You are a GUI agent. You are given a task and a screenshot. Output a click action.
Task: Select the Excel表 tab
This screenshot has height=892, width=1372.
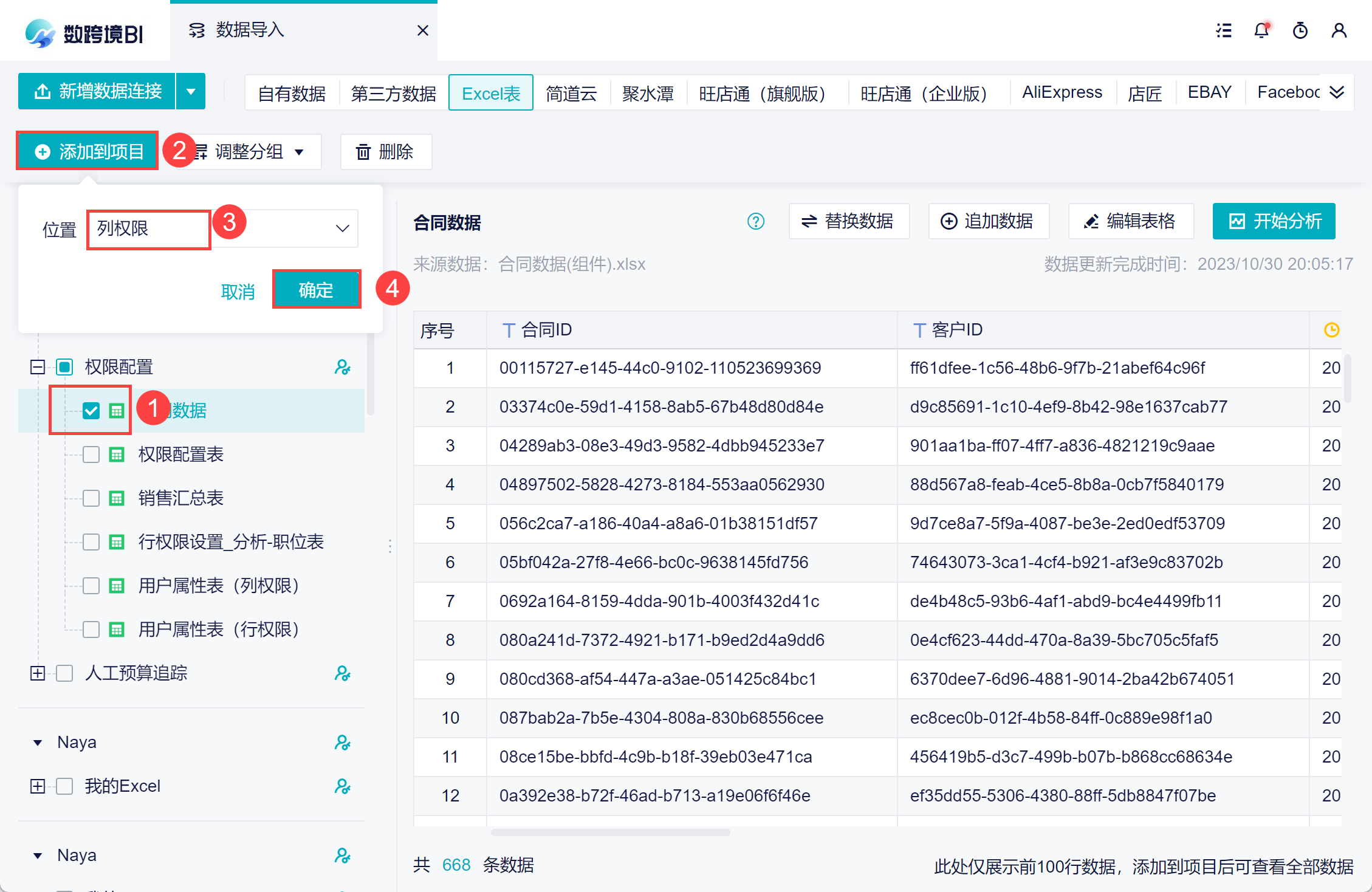pos(491,93)
